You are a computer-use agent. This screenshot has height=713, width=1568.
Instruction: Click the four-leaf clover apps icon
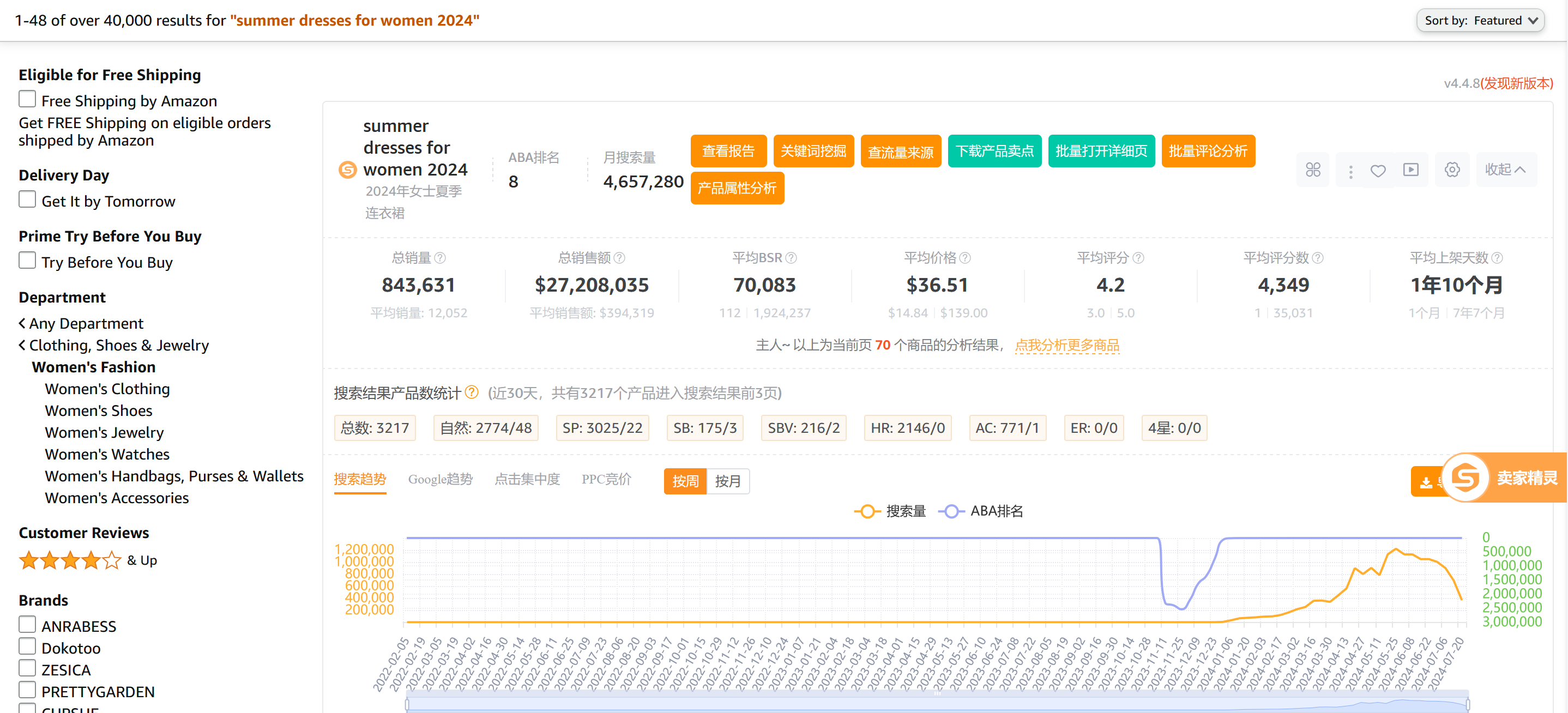click(x=1313, y=170)
